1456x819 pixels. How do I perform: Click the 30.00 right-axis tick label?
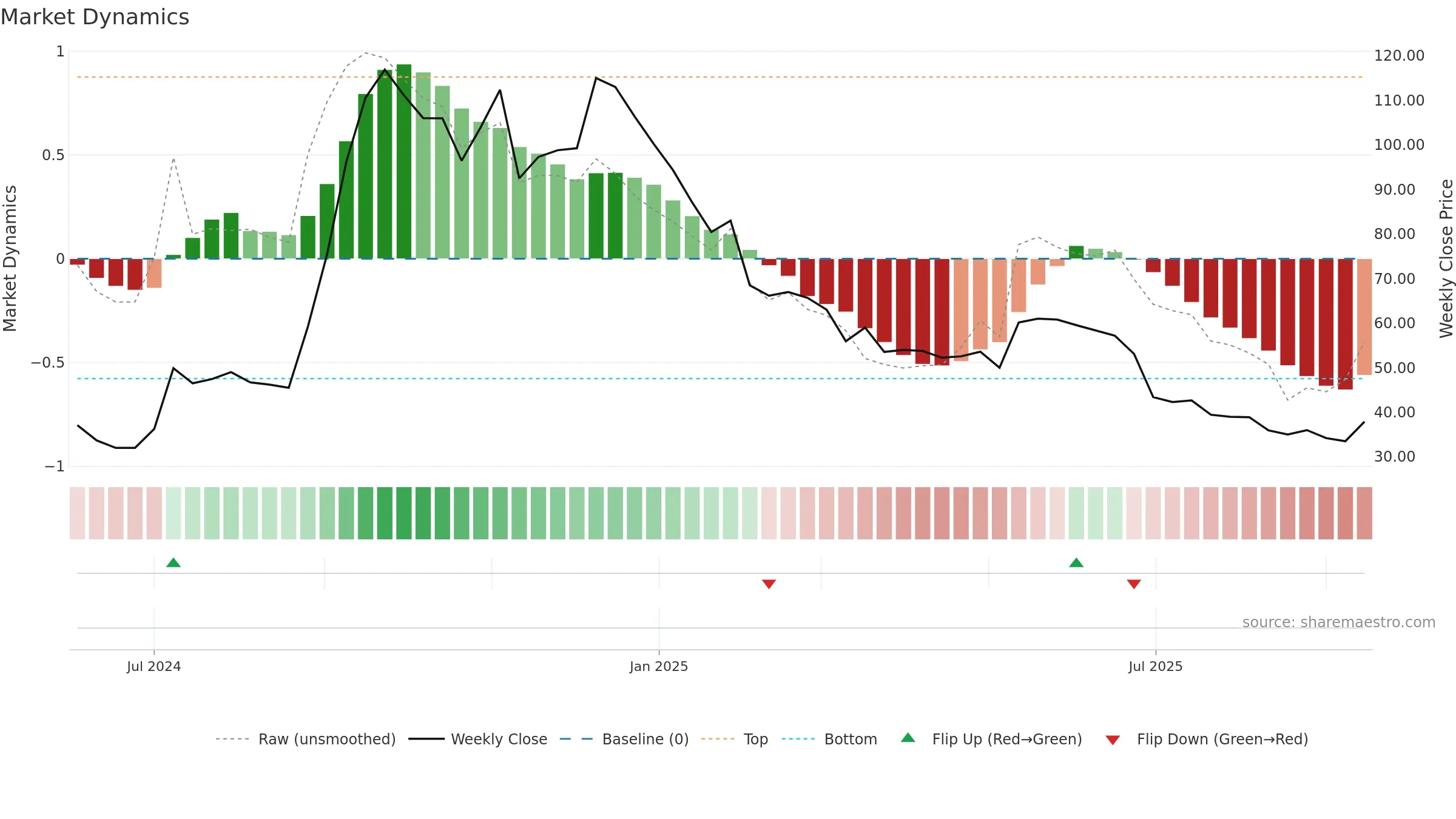(x=1395, y=456)
